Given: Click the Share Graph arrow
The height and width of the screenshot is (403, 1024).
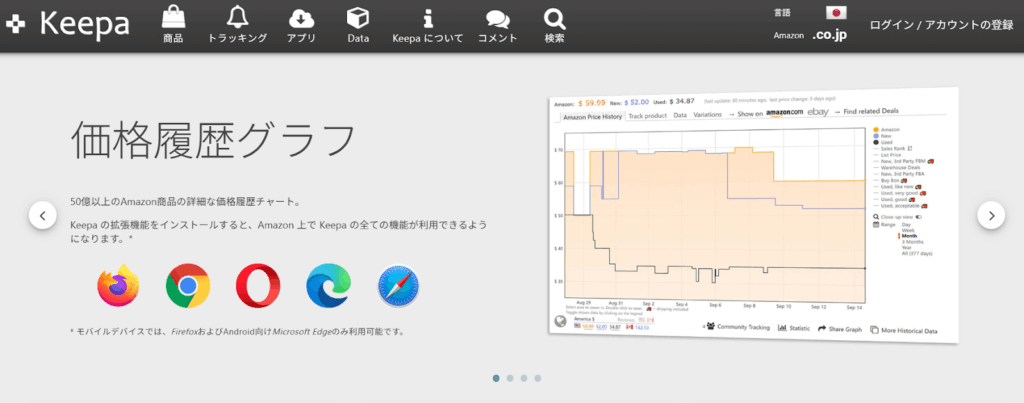Looking at the screenshot, I should coord(840,329).
